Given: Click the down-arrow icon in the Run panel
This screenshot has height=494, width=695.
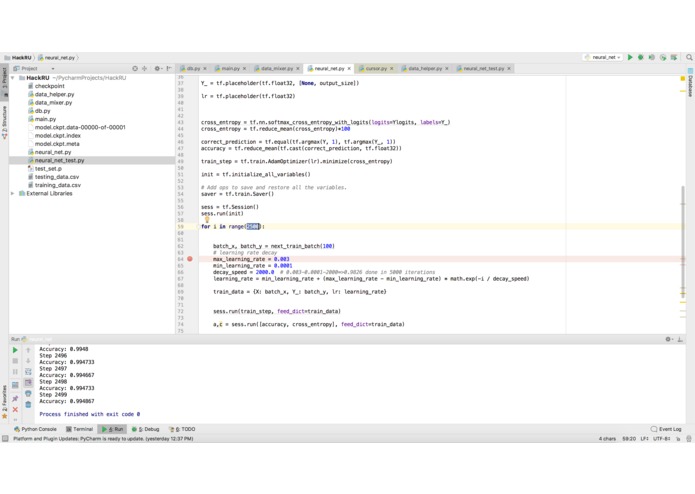Looking at the screenshot, I should (x=28, y=361).
